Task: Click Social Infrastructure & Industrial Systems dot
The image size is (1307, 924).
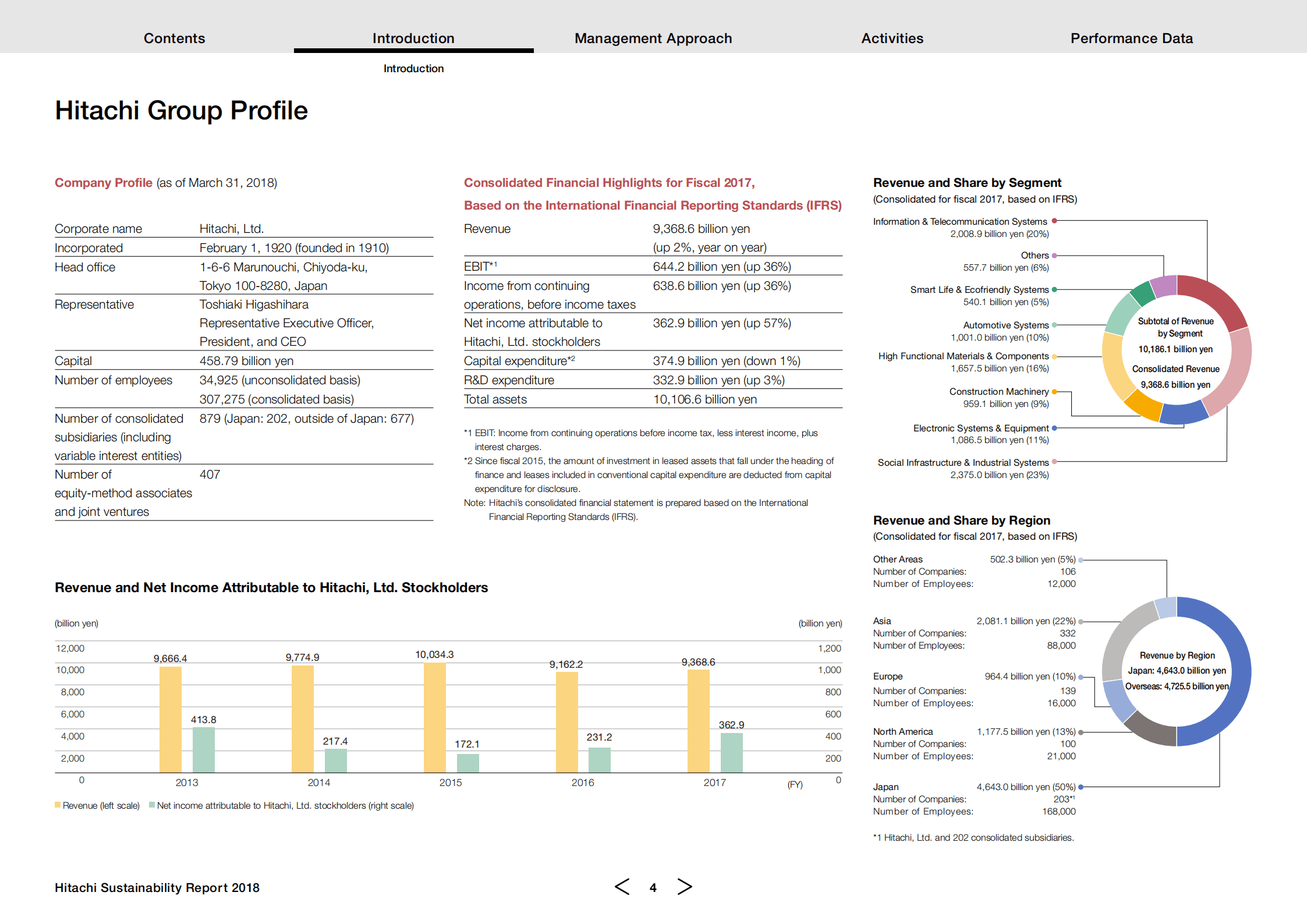Action: click(x=1054, y=462)
